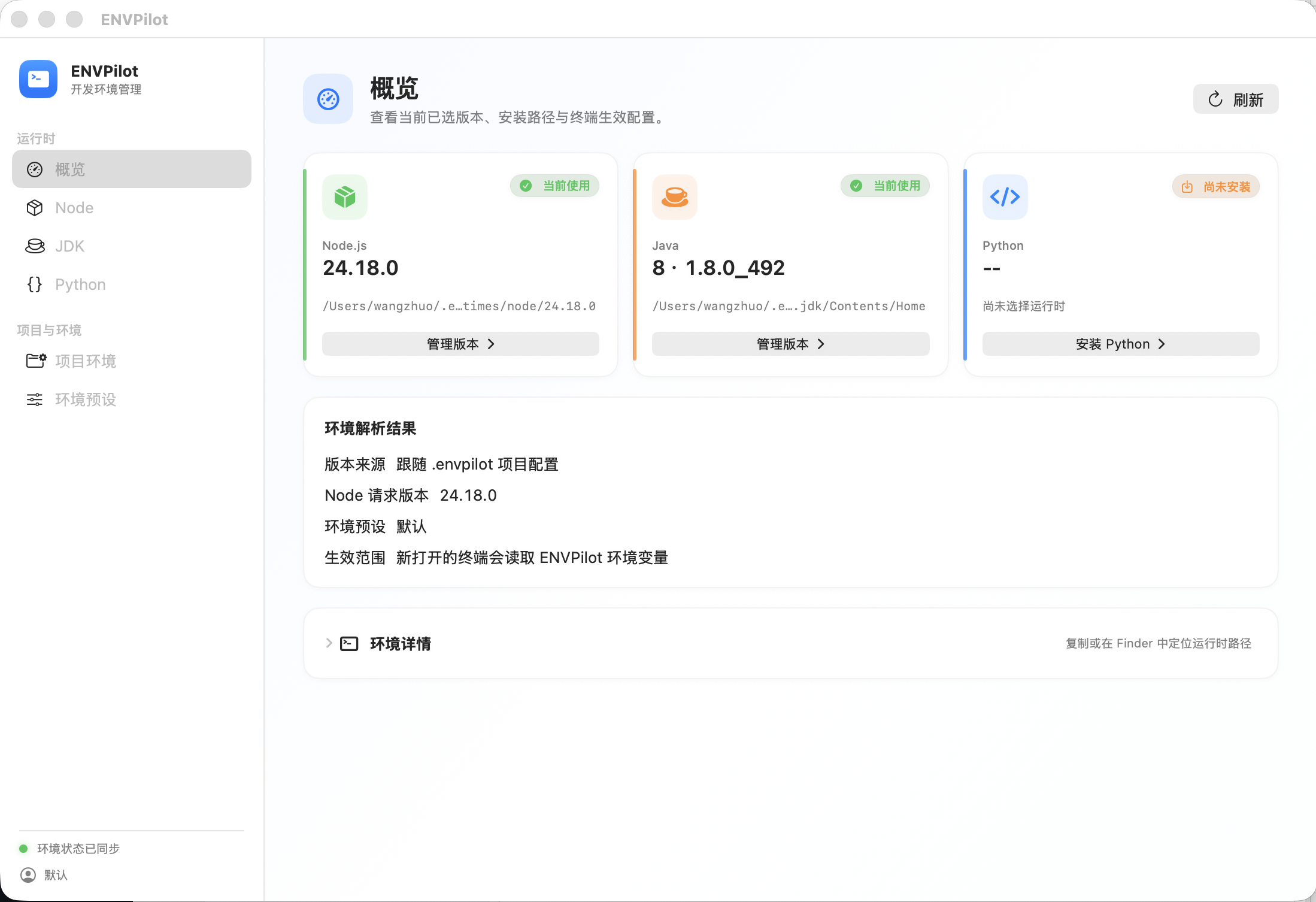1316x902 pixels.
Task: Click the Node.js version 24.18.0 heading
Action: coord(360,268)
